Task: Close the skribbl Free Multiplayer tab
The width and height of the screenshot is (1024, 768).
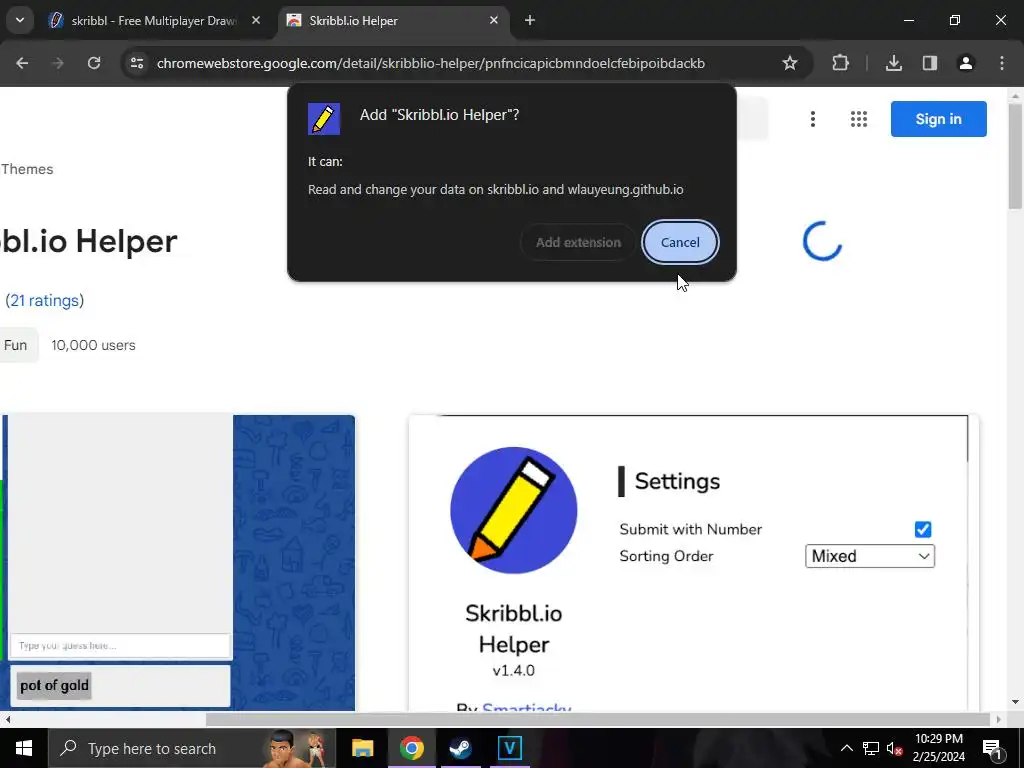Action: 256,20
